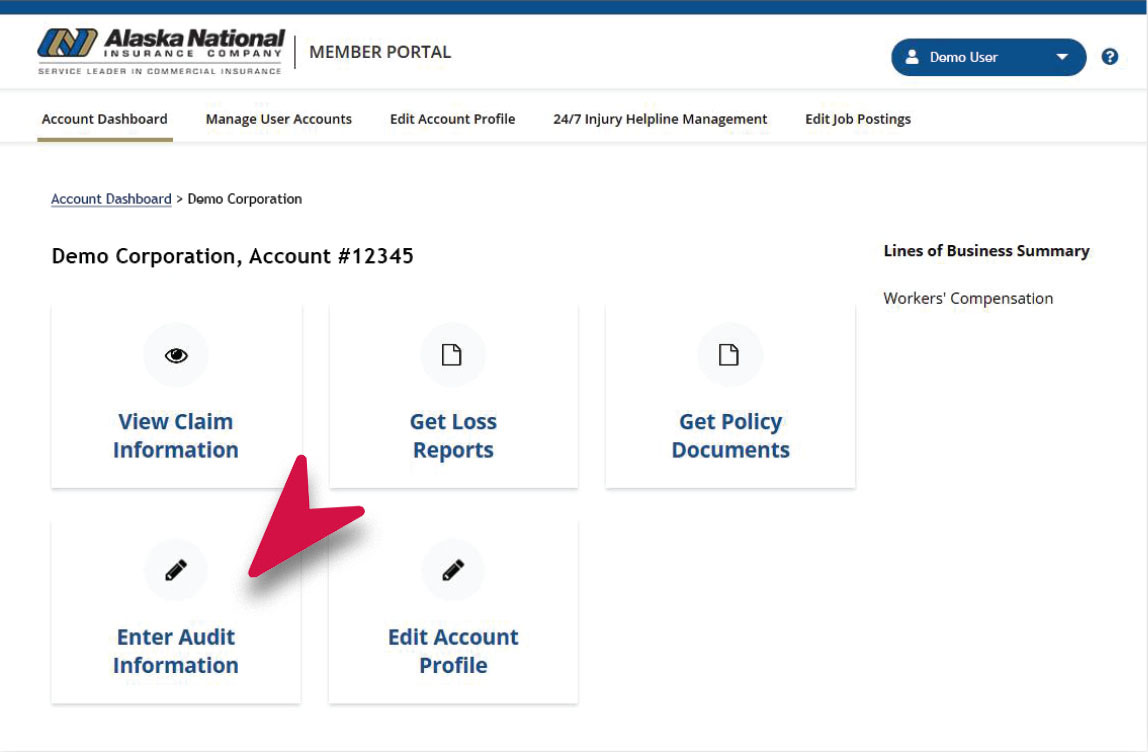Click Workers' Compensation under Lines of Business
Image resolution: width=1148 pixels, height=752 pixels.
968,298
